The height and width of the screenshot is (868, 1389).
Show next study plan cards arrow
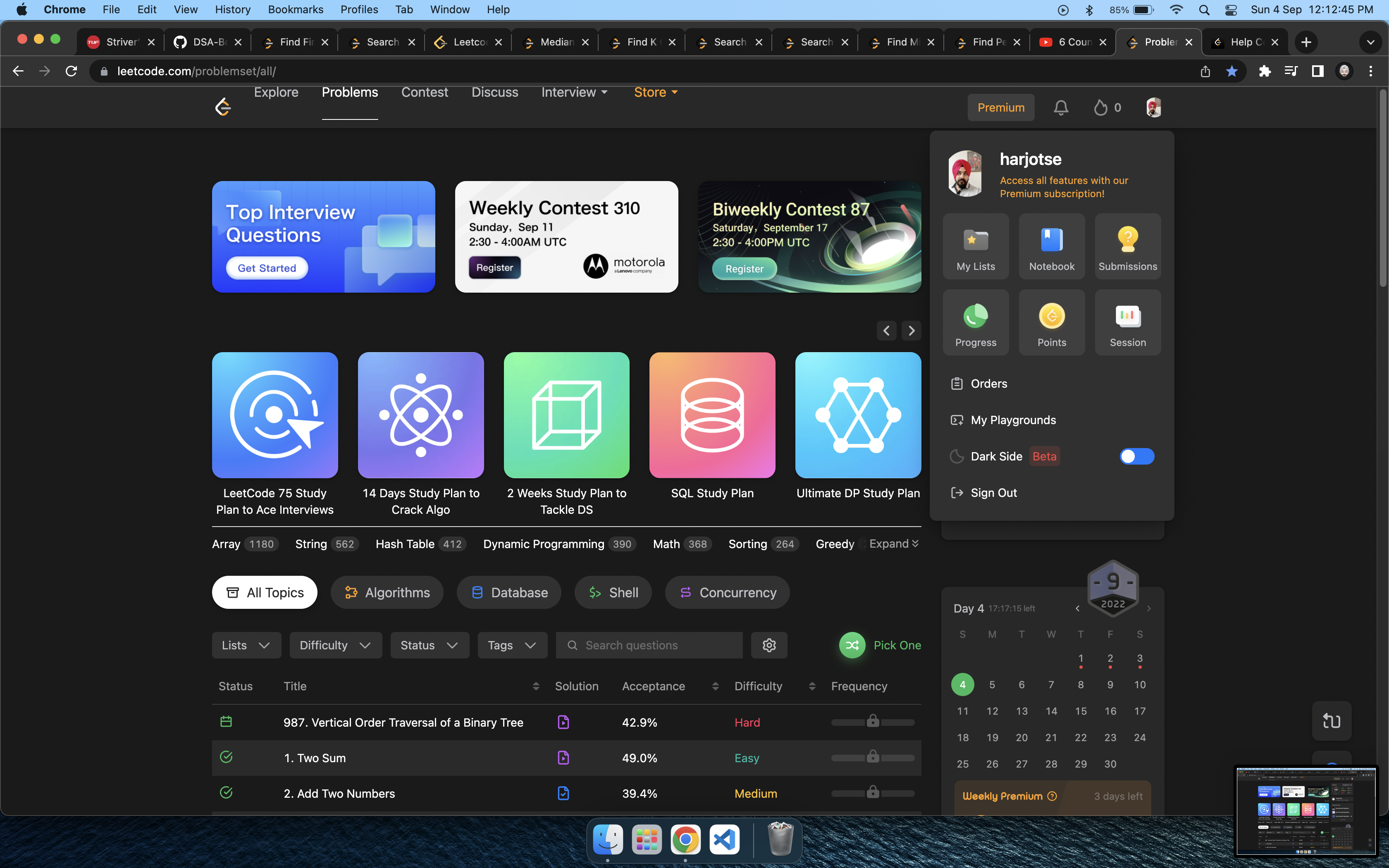(912, 331)
